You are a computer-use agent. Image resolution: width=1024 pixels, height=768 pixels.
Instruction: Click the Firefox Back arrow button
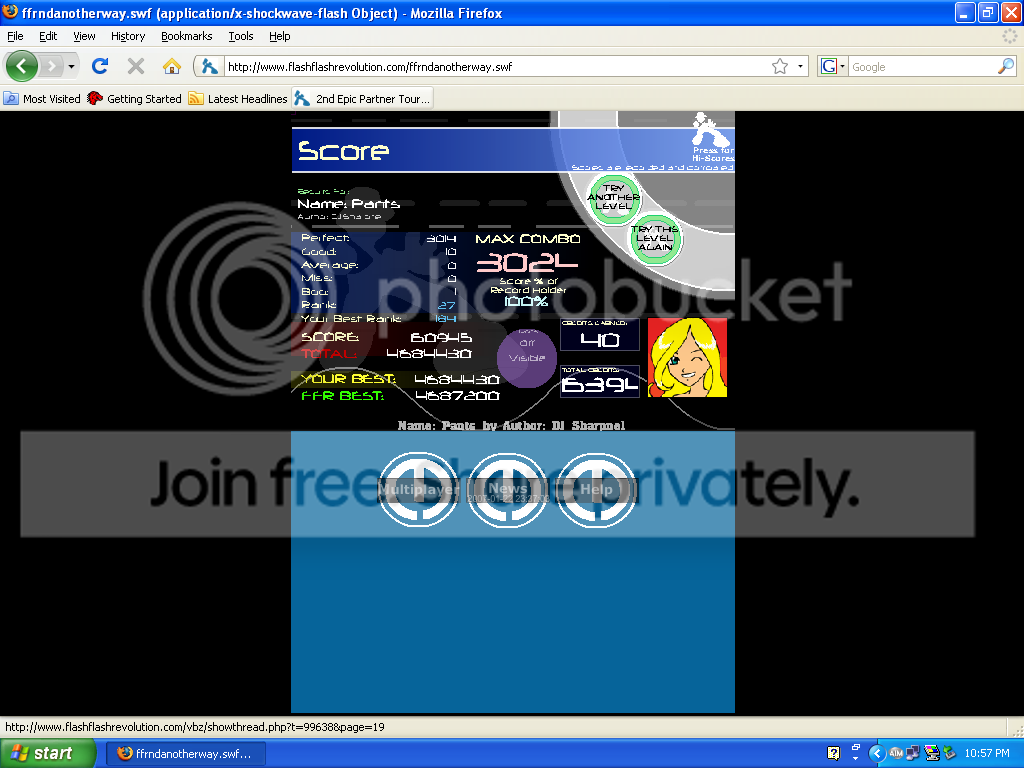(x=22, y=67)
